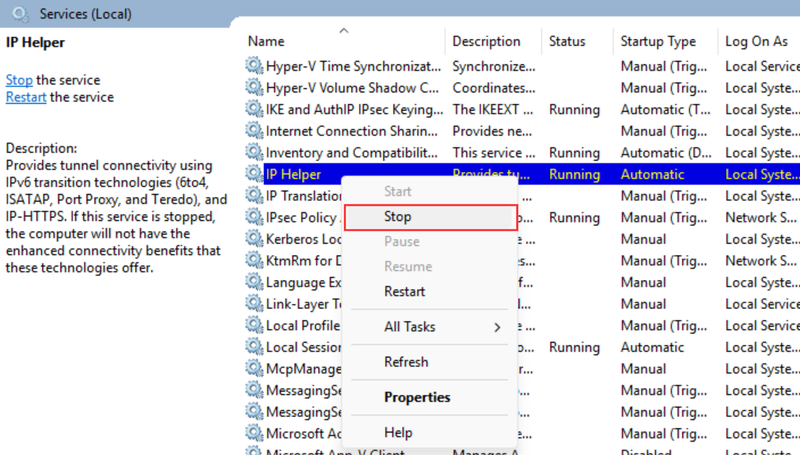This screenshot has width=800, height=455.
Task: Click 'Coordinates...' description cell
Action: click(493, 88)
